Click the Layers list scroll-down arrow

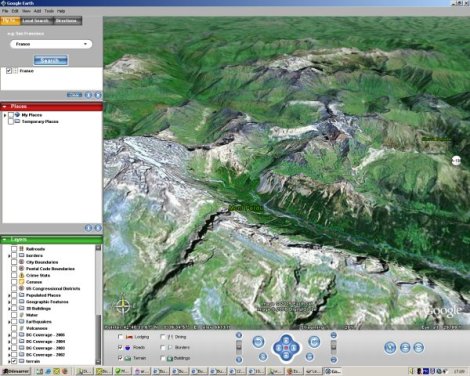click(98, 361)
